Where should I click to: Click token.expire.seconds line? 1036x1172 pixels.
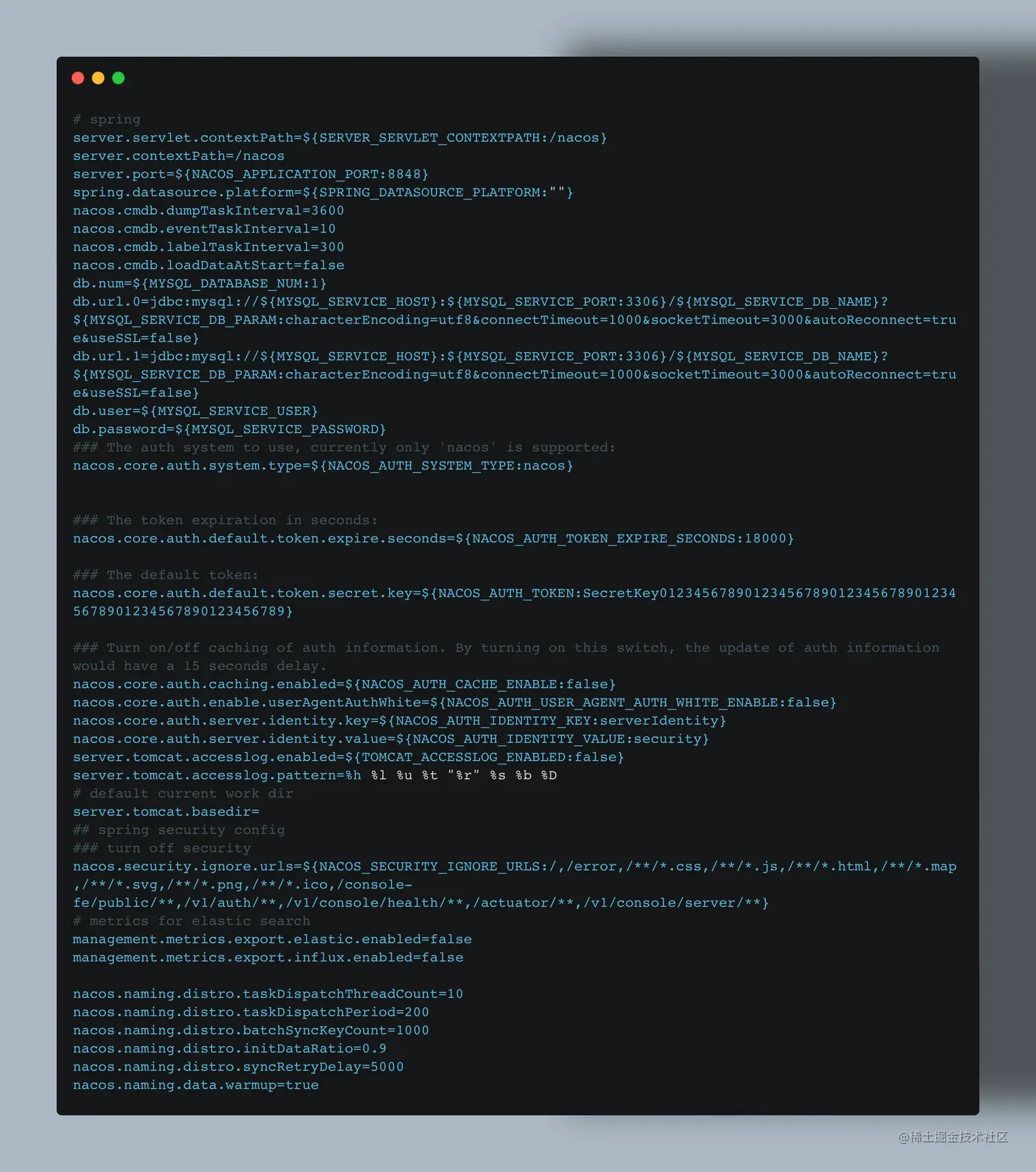(434, 539)
